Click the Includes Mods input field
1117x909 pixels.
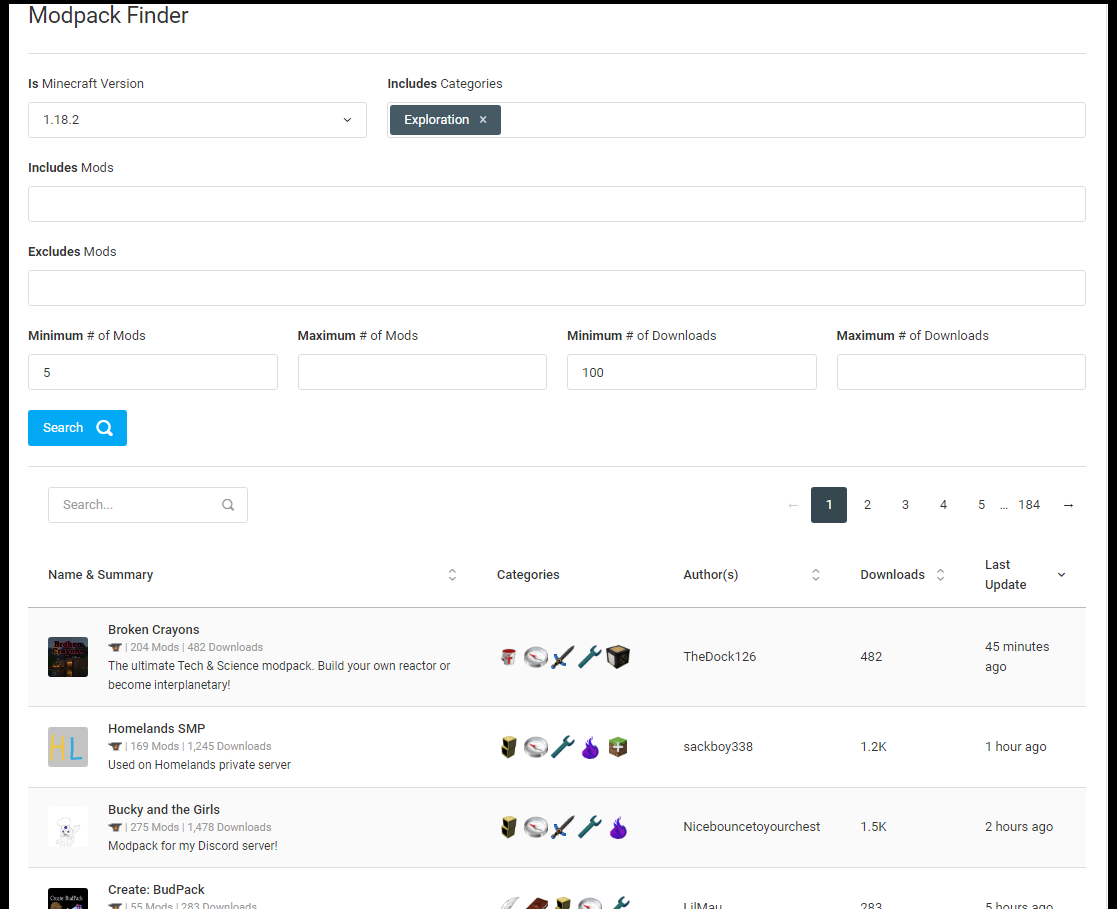[x=557, y=204]
